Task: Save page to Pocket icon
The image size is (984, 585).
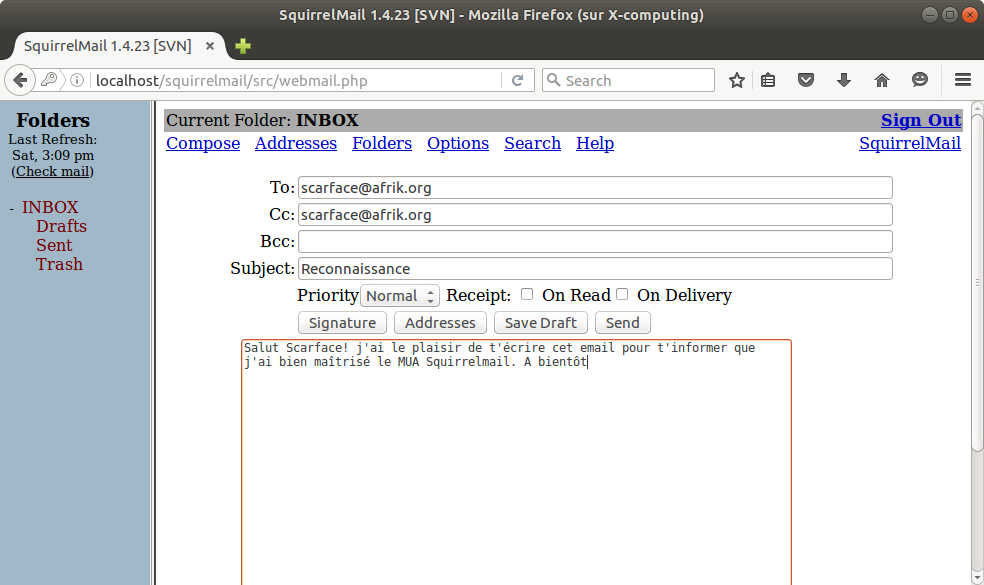Action: coord(806,80)
